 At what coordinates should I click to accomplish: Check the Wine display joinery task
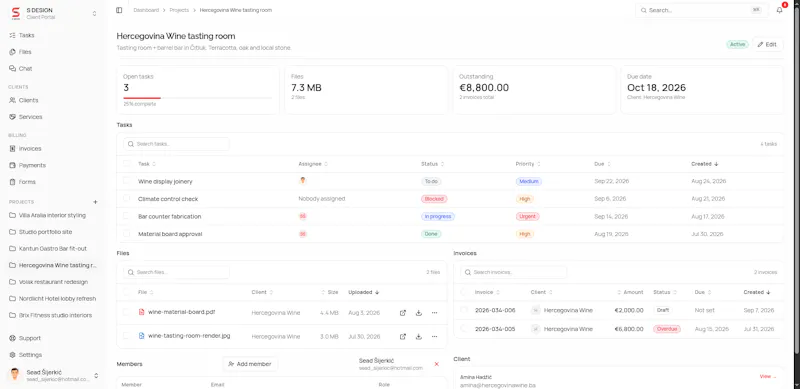tap(127, 181)
